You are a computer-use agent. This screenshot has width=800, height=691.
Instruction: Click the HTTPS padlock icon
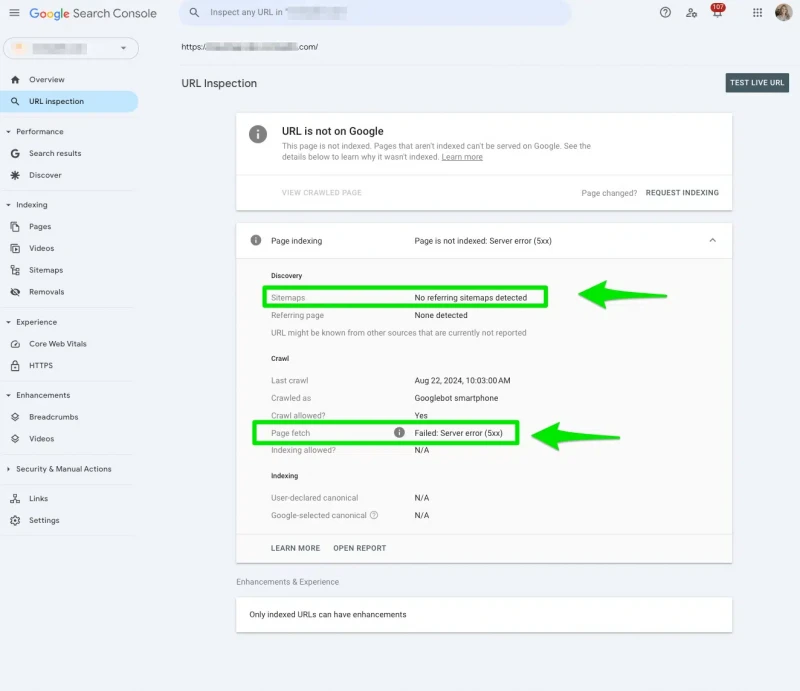coord(15,365)
